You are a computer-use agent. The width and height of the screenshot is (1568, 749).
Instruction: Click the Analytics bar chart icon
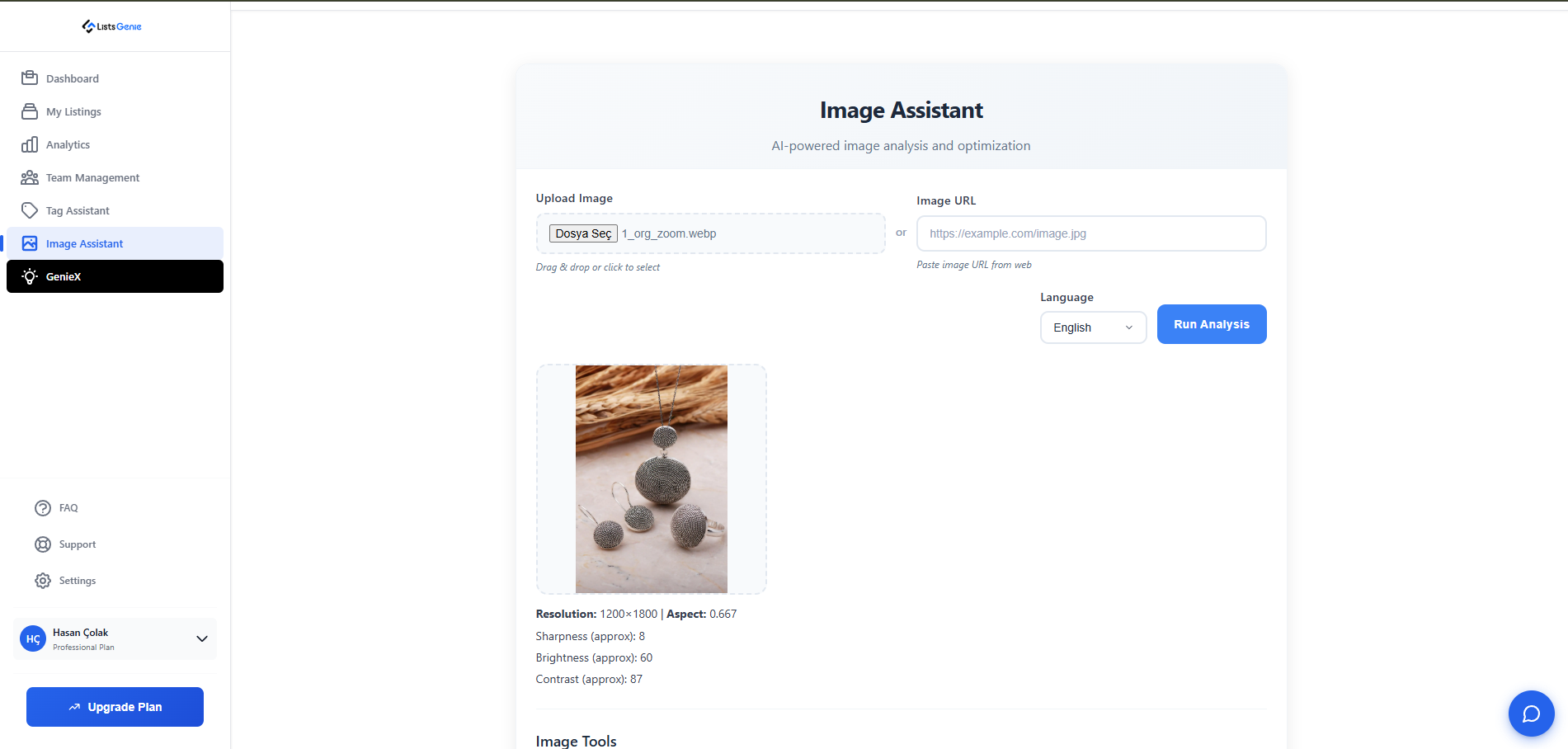30,144
